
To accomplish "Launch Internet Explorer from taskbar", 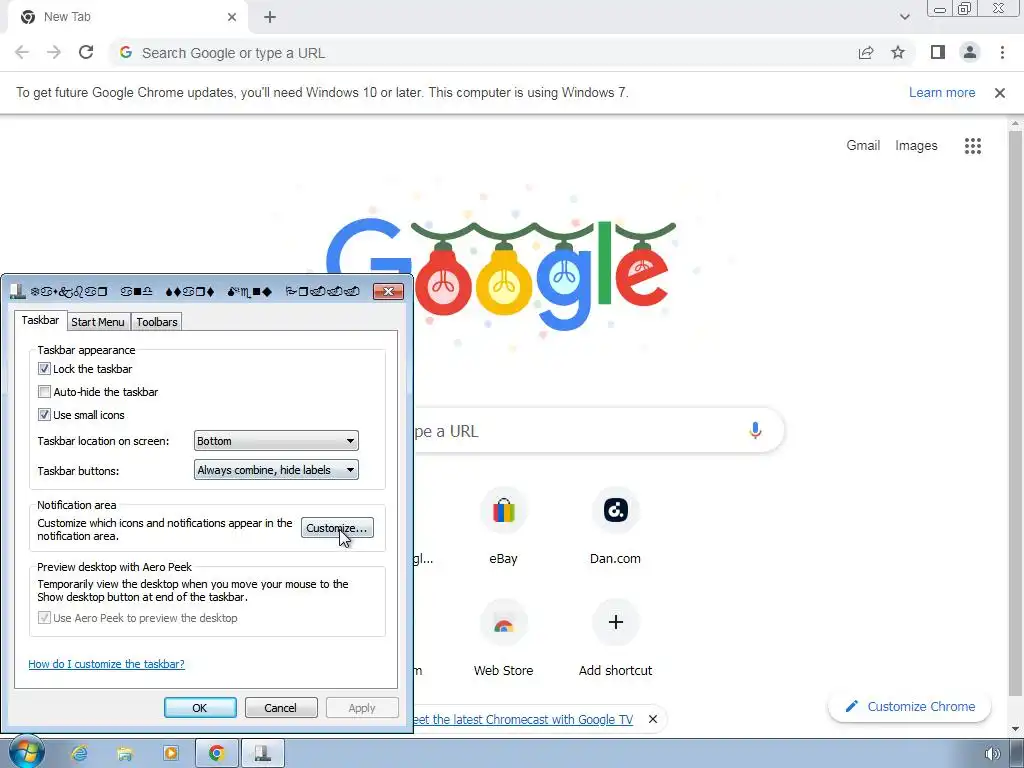I will (80, 754).
